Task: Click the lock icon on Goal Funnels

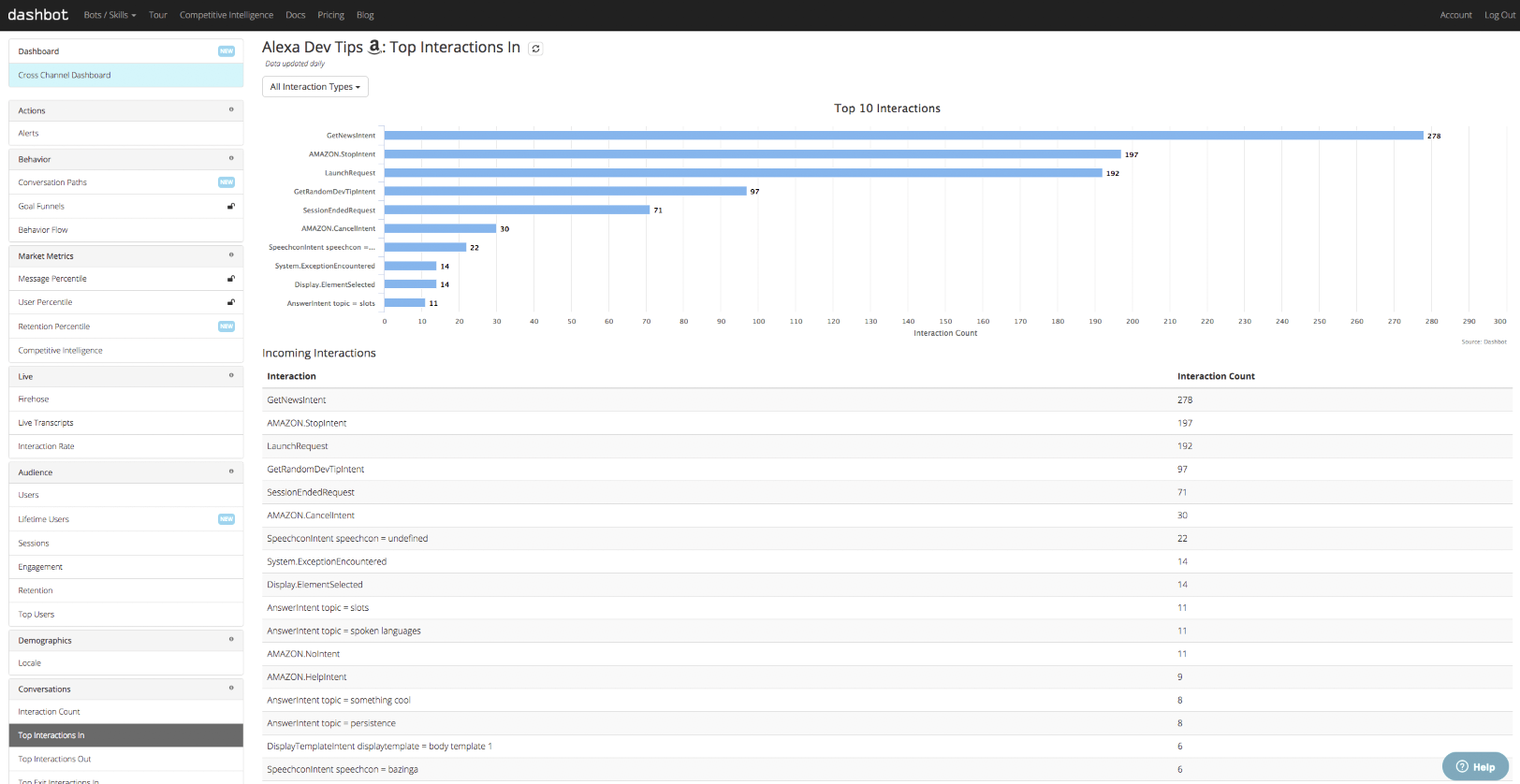Action: pos(231,206)
